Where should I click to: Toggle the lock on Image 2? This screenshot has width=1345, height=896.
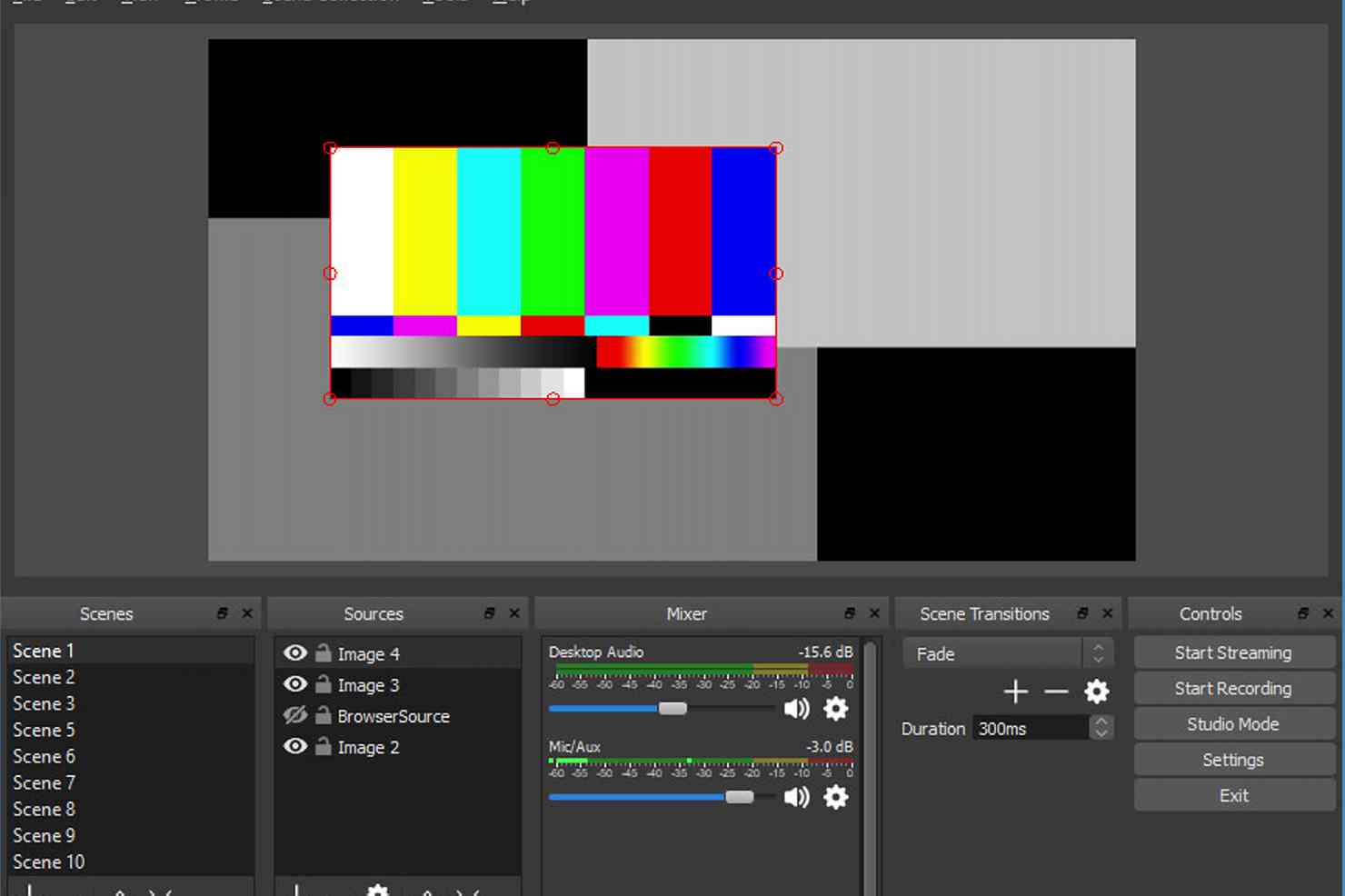point(323,746)
